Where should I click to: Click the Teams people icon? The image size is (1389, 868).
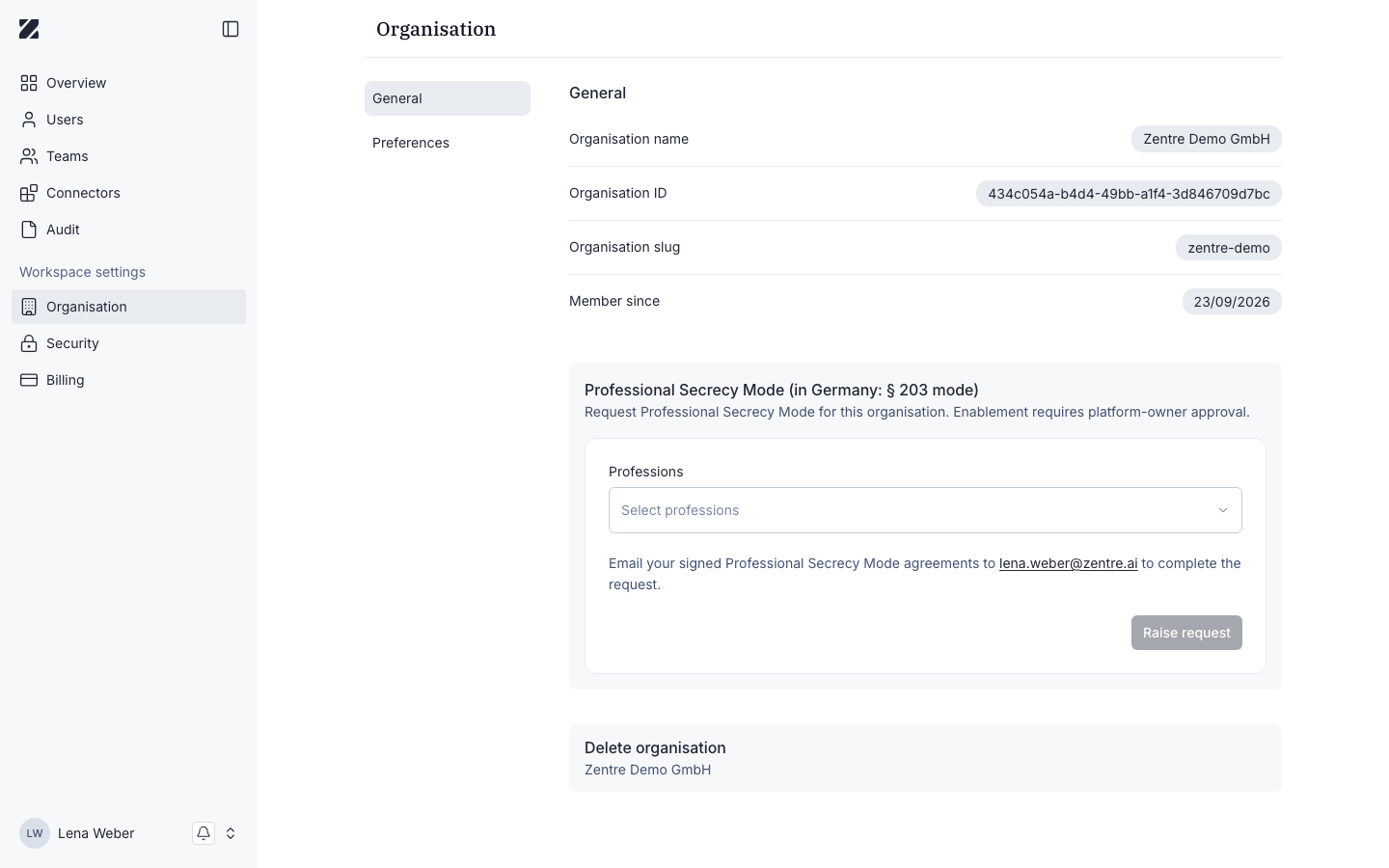point(29,156)
